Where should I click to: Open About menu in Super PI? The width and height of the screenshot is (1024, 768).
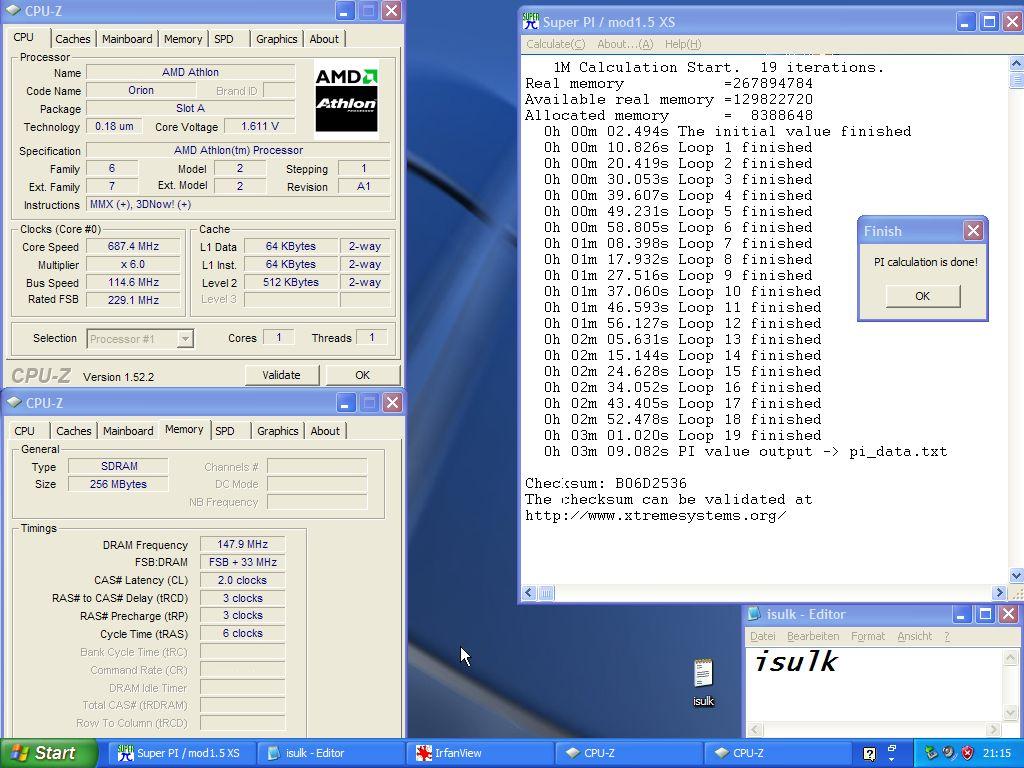[625, 44]
